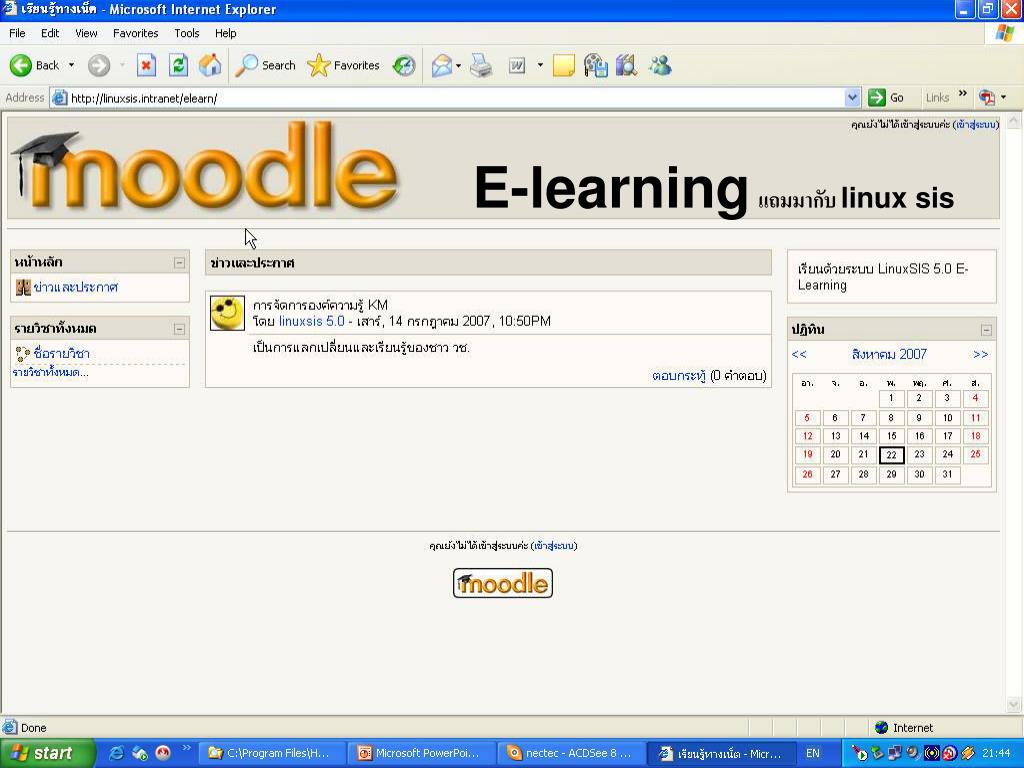Select day 15 in the calendar
The height and width of the screenshot is (768, 1024).
coord(891,436)
